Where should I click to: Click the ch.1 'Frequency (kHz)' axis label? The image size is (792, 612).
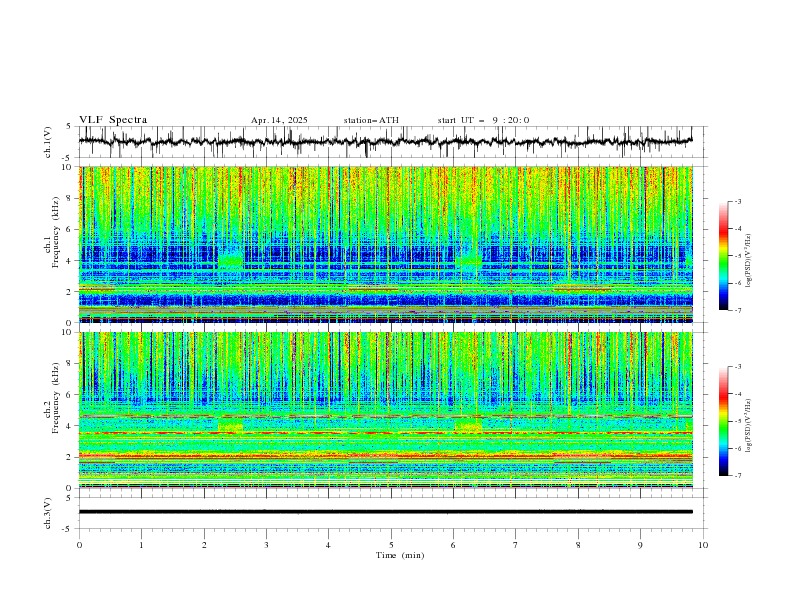(x=56, y=232)
